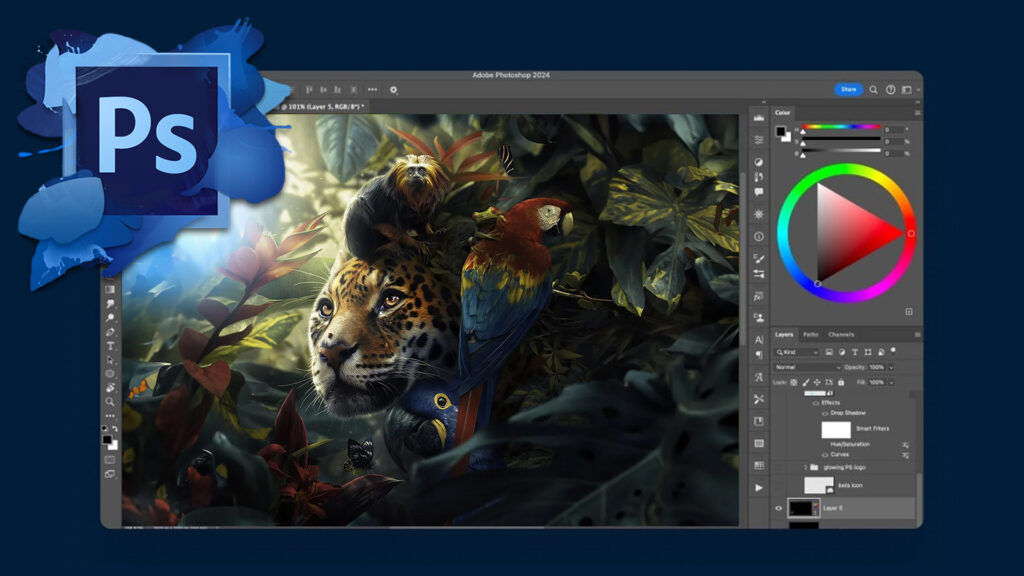The width and height of the screenshot is (1024, 576).
Task: Filter for pixel layers icon
Action: click(829, 352)
